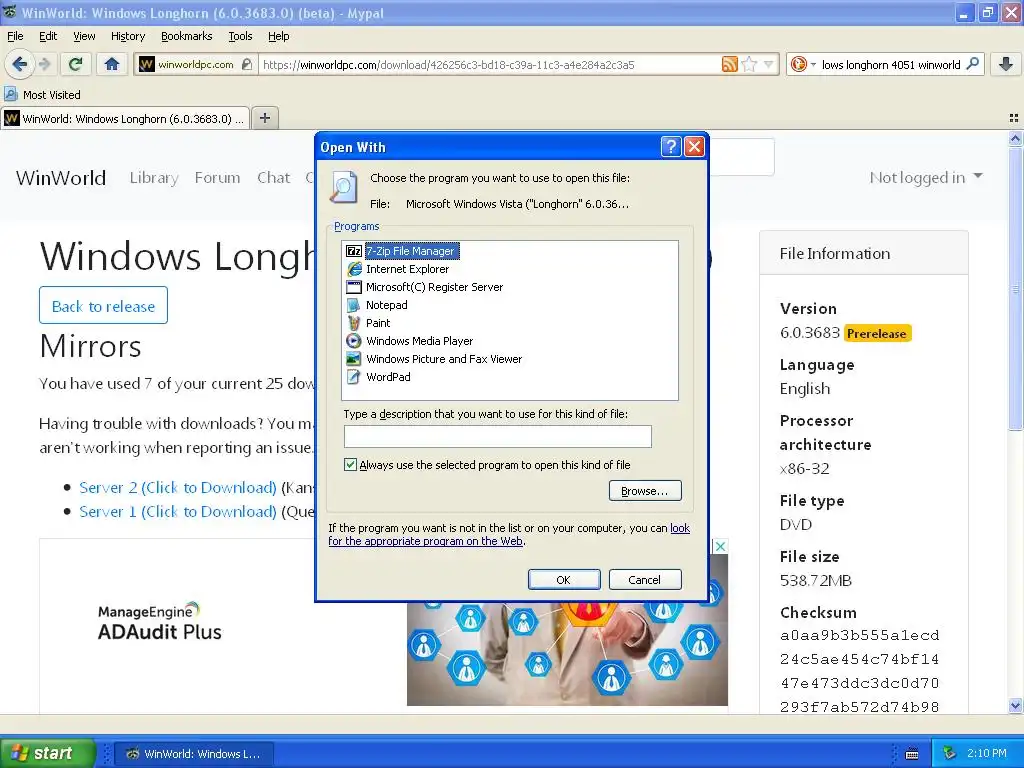Image resolution: width=1024 pixels, height=768 pixels.
Task: Choose Internet Explorer in Programs list
Action: pyautogui.click(x=398, y=269)
